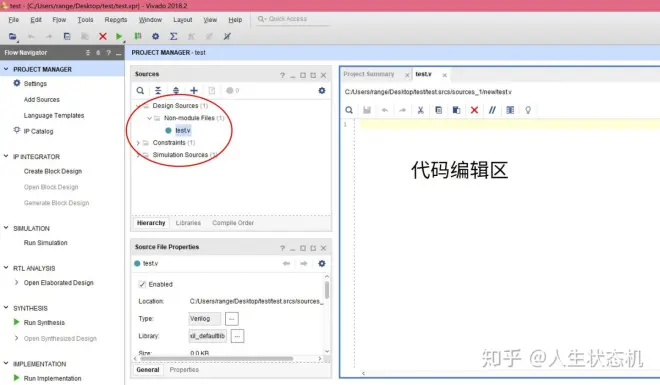
Task: Click the Quick Access search field
Action: [x=293, y=19]
